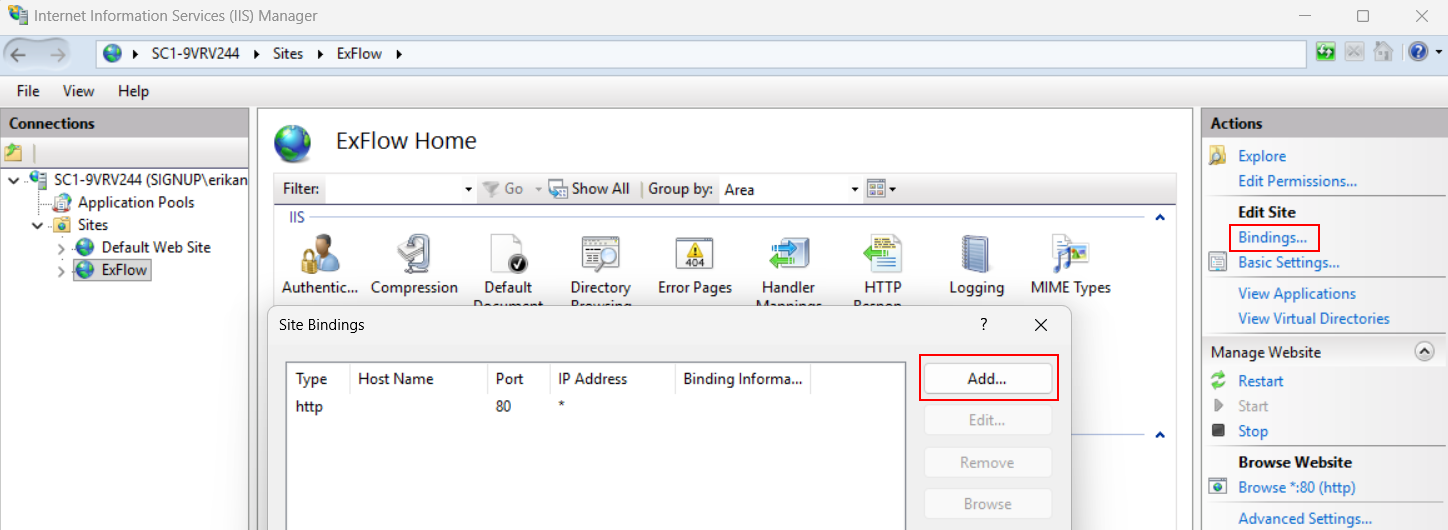The image size is (1448, 530).
Task: Click ExFlow in the address breadcrumb
Action: click(359, 54)
